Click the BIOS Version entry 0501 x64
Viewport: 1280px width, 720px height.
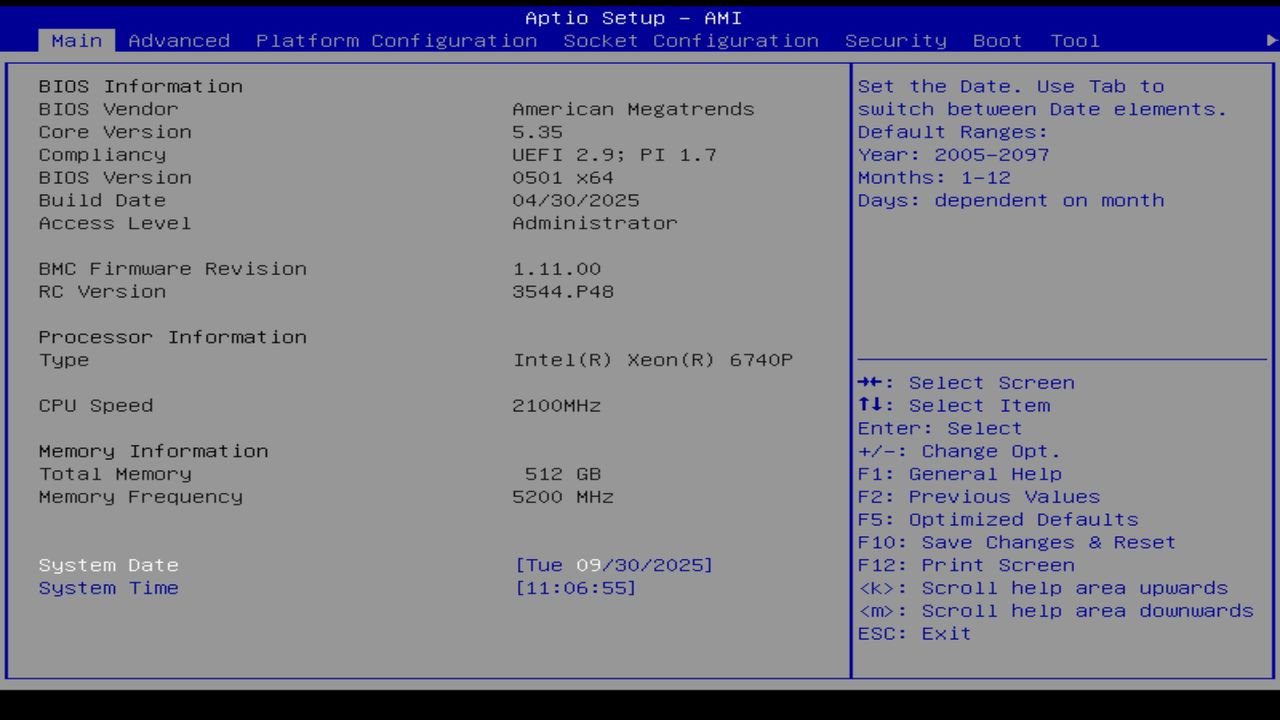[x=563, y=177]
